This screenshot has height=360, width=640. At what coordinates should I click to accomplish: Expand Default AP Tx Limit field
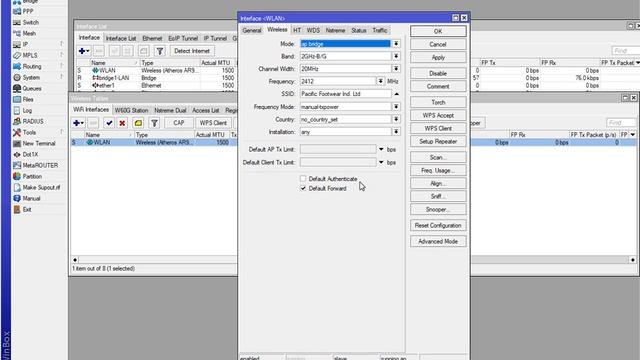click(381, 149)
